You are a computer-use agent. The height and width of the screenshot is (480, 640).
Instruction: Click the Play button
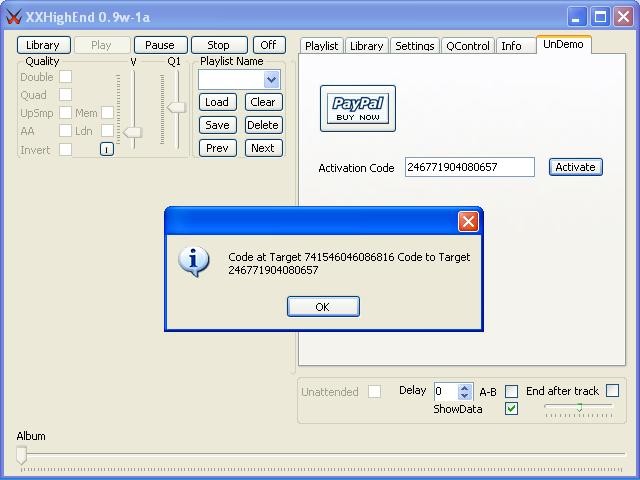pyautogui.click(x=102, y=45)
